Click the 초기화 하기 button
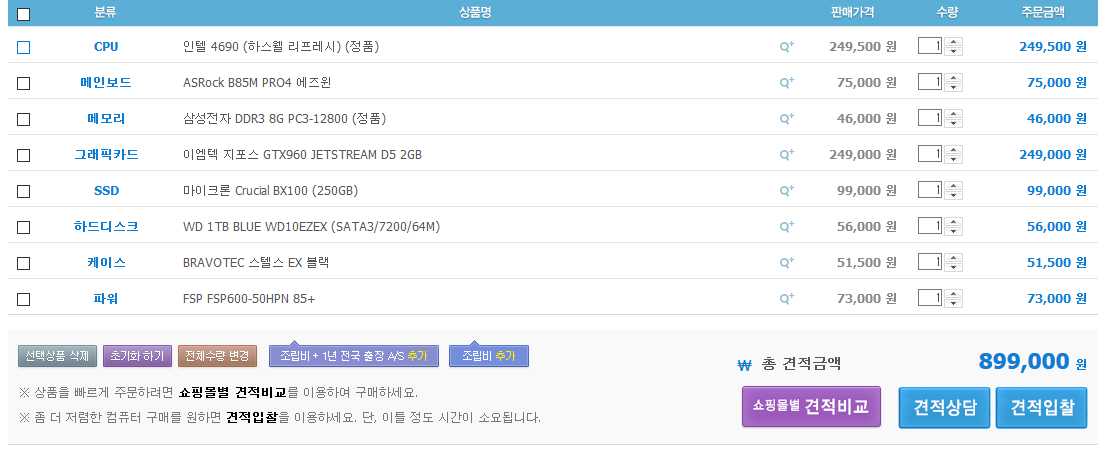 tap(137, 356)
